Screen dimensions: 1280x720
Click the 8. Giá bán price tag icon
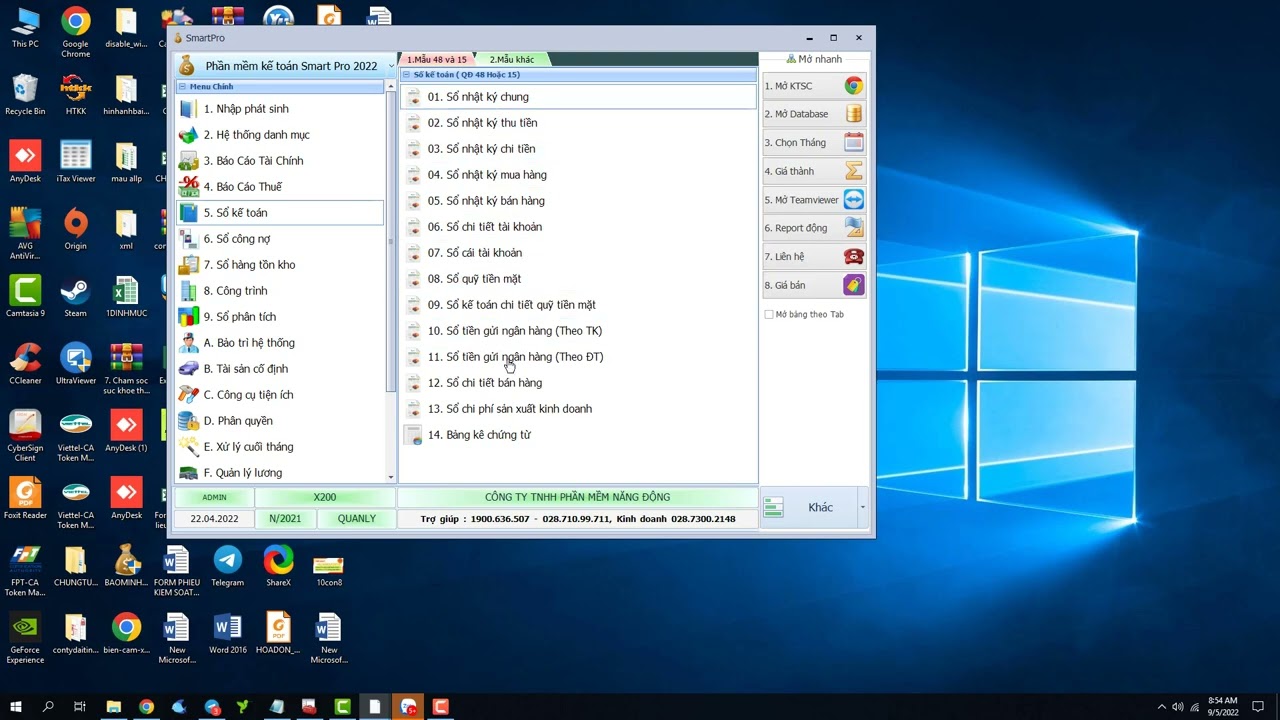pyautogui.click(x=853, y=285)
